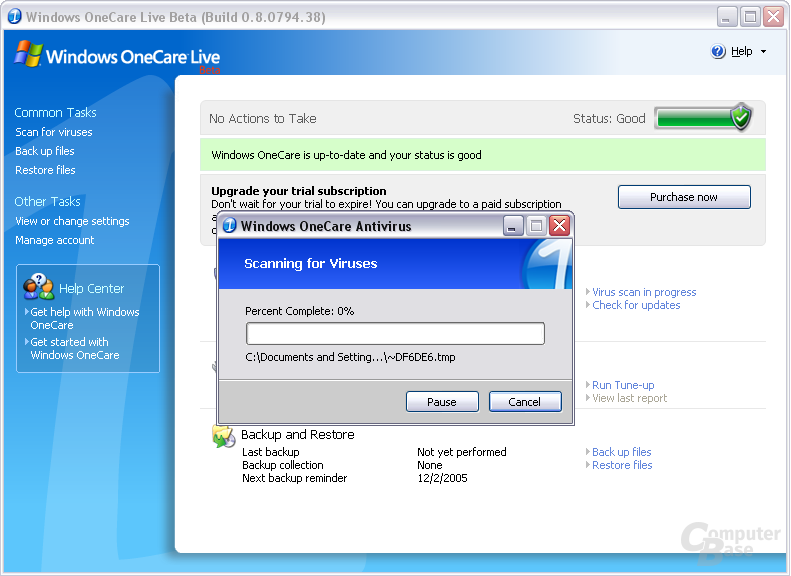
Task: Open Virus scan in progress link
Action: point(644,292)
